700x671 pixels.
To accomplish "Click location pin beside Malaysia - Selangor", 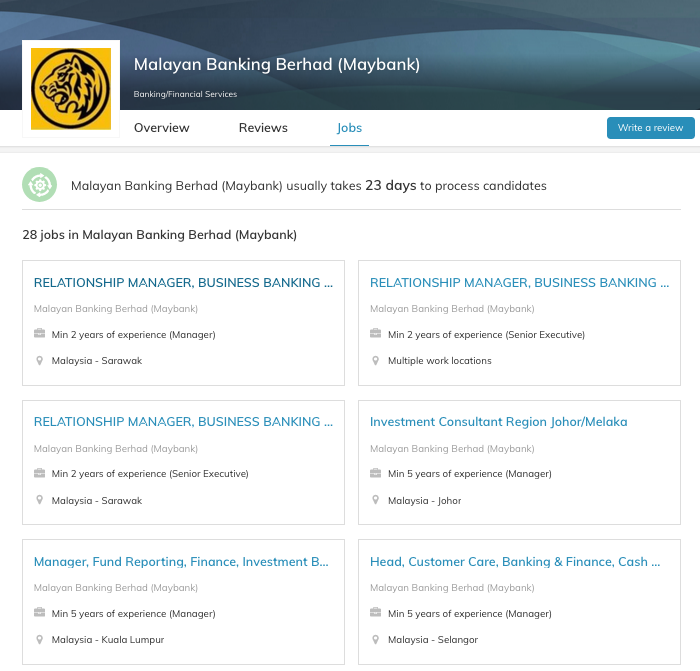I will tap(375, 640).
